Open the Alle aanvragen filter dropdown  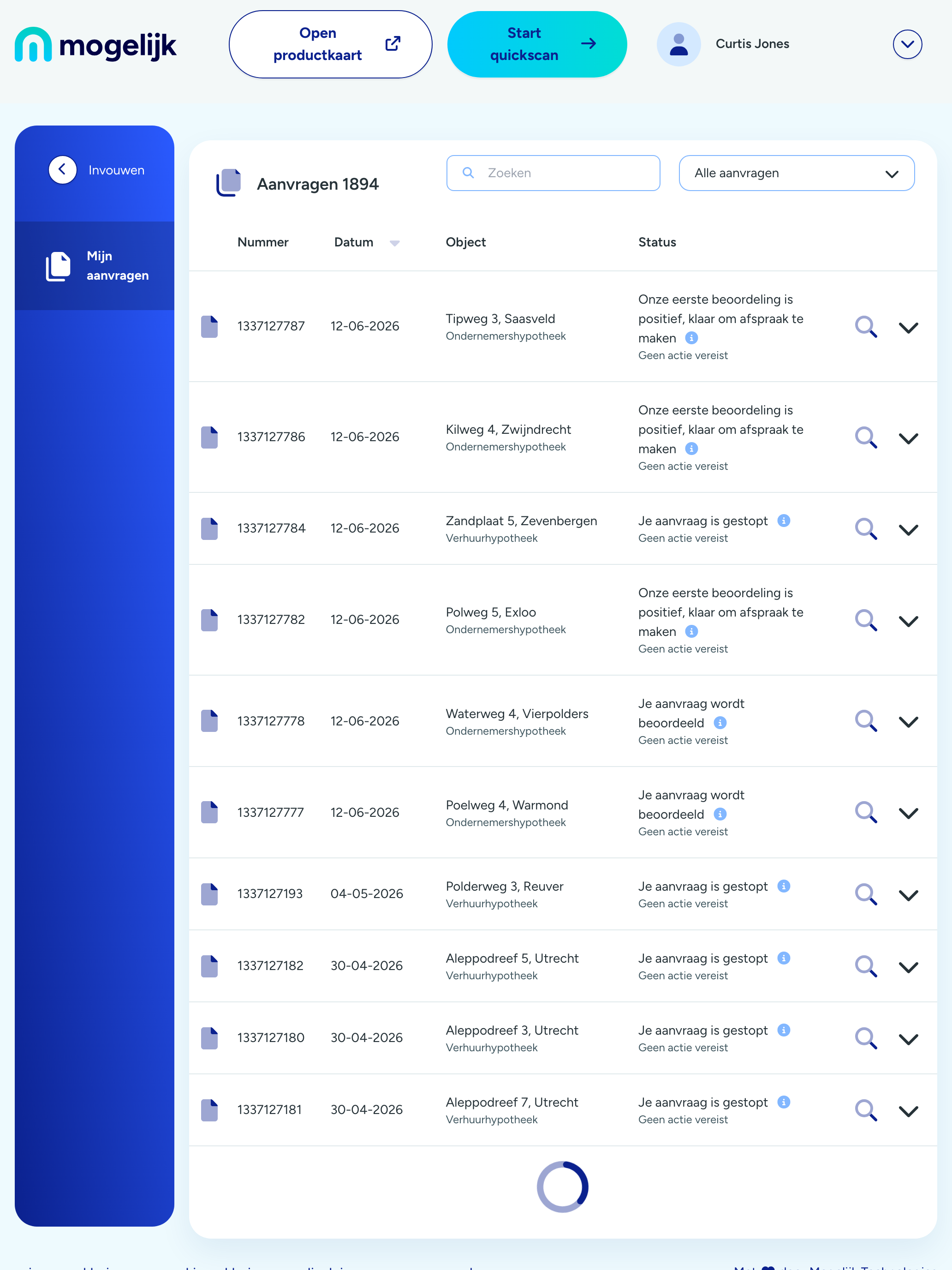click(x=797, y=173)
